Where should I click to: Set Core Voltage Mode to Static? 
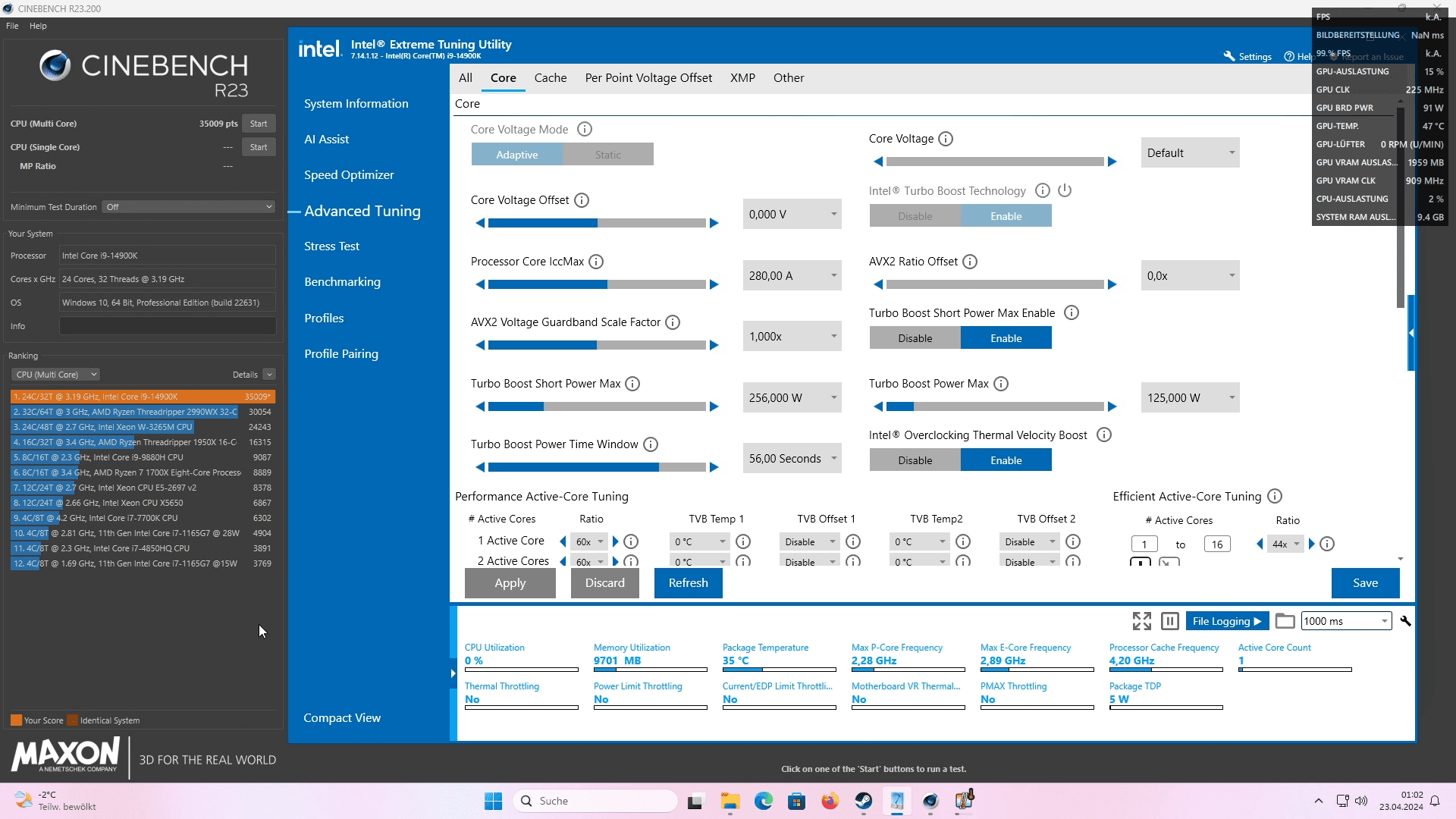[x=608, y=155]
